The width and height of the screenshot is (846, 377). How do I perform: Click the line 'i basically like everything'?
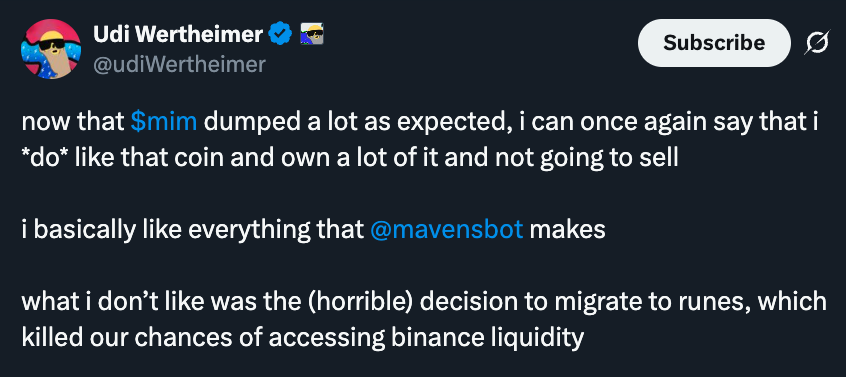click(x=313, y=230)
